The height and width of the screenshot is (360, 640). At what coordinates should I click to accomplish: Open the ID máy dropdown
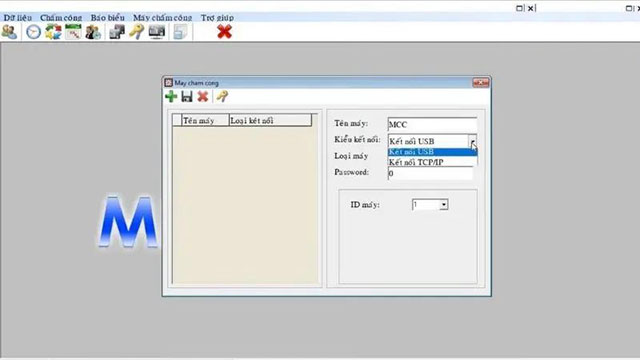(444, 204)
